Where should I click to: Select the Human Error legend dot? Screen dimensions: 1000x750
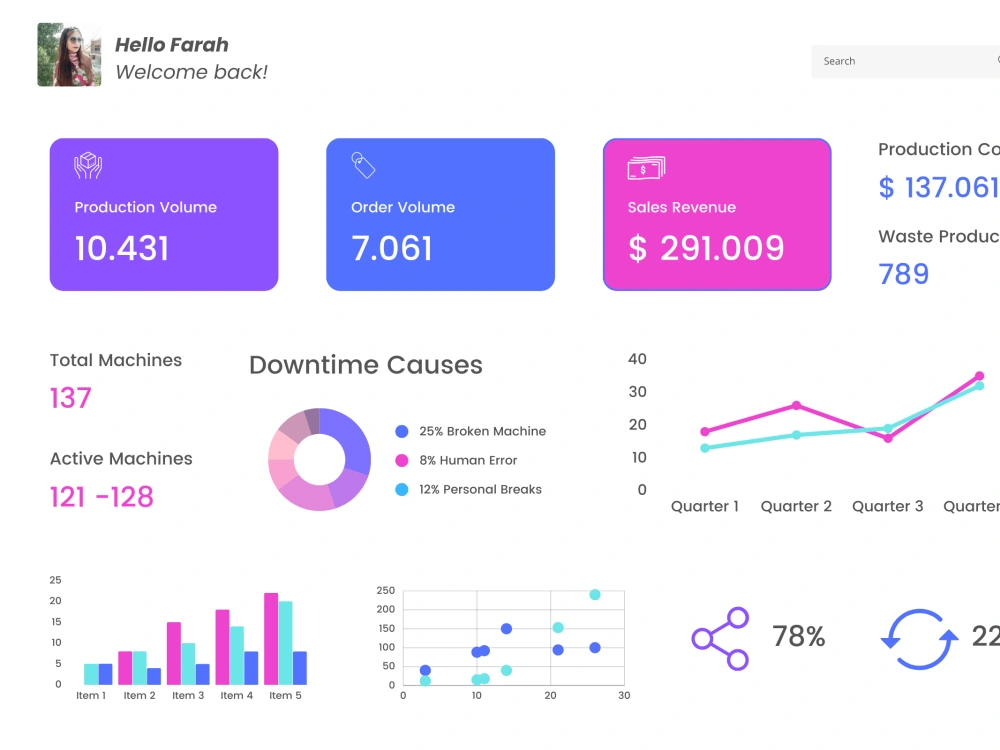coord(402,460)
